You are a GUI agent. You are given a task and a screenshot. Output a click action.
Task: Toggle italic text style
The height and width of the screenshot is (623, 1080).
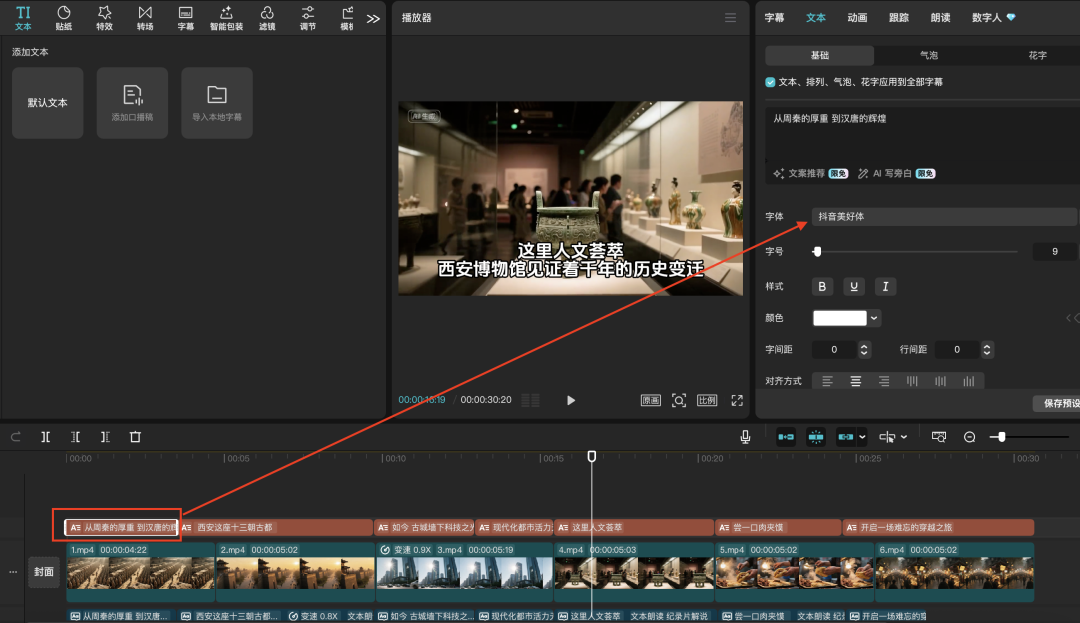884,287
